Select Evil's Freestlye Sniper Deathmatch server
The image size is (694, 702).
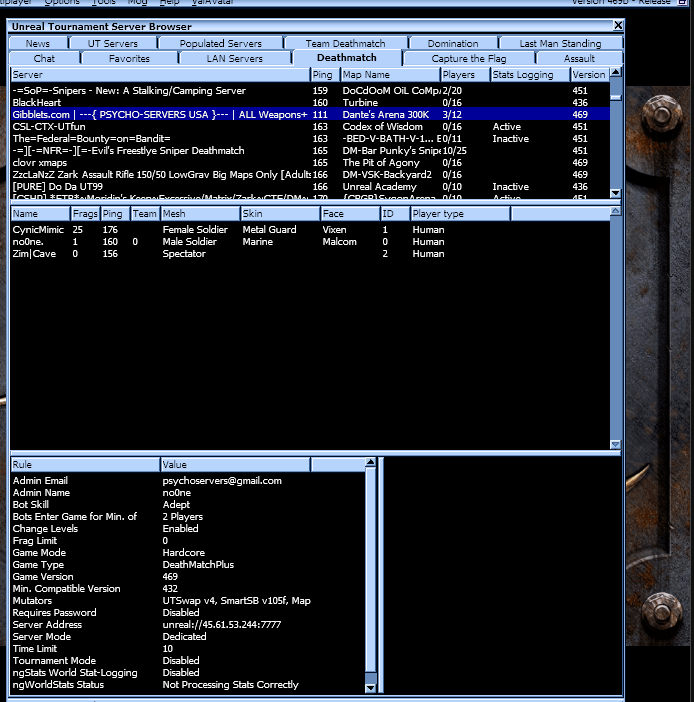click(310, 151)
